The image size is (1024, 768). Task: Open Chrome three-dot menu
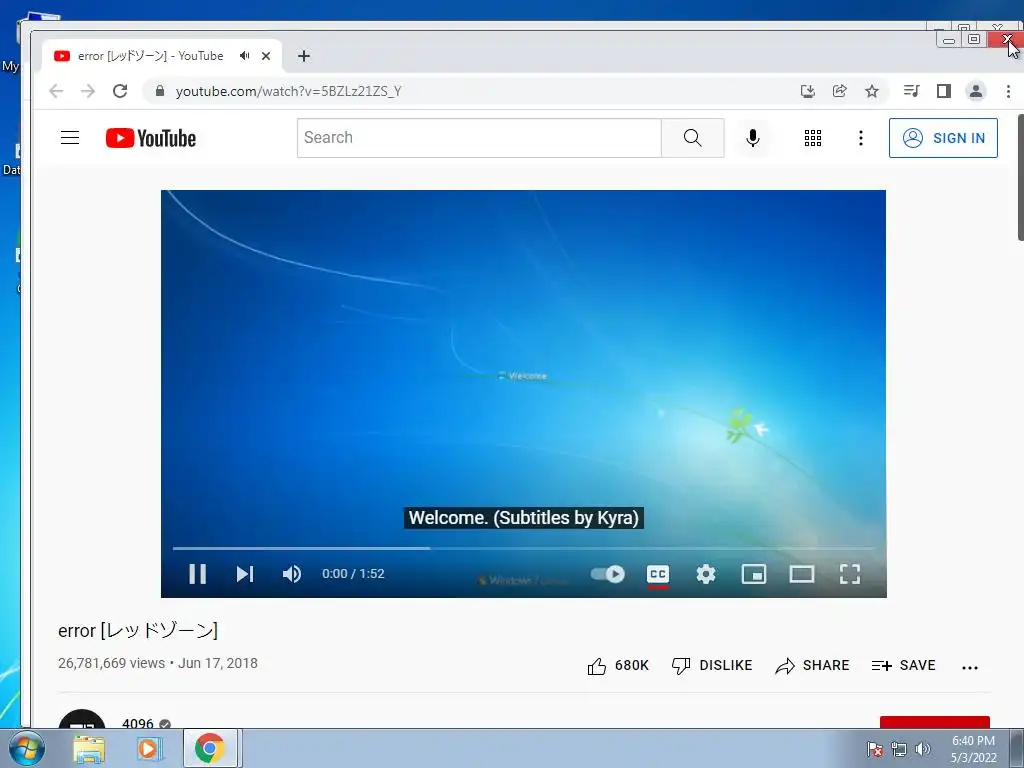tap(1008, 91)
